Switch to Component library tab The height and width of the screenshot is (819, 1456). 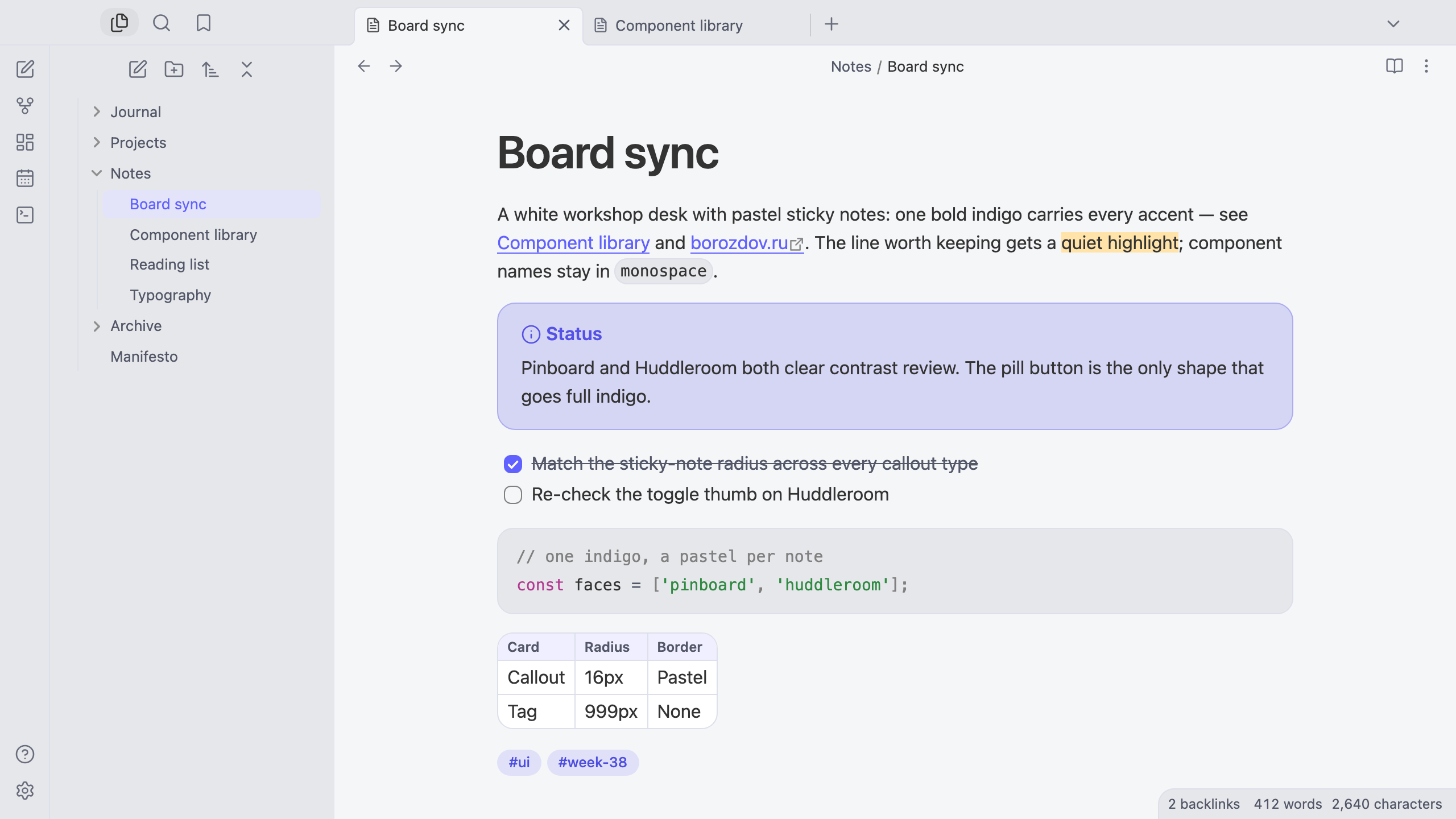696,26
